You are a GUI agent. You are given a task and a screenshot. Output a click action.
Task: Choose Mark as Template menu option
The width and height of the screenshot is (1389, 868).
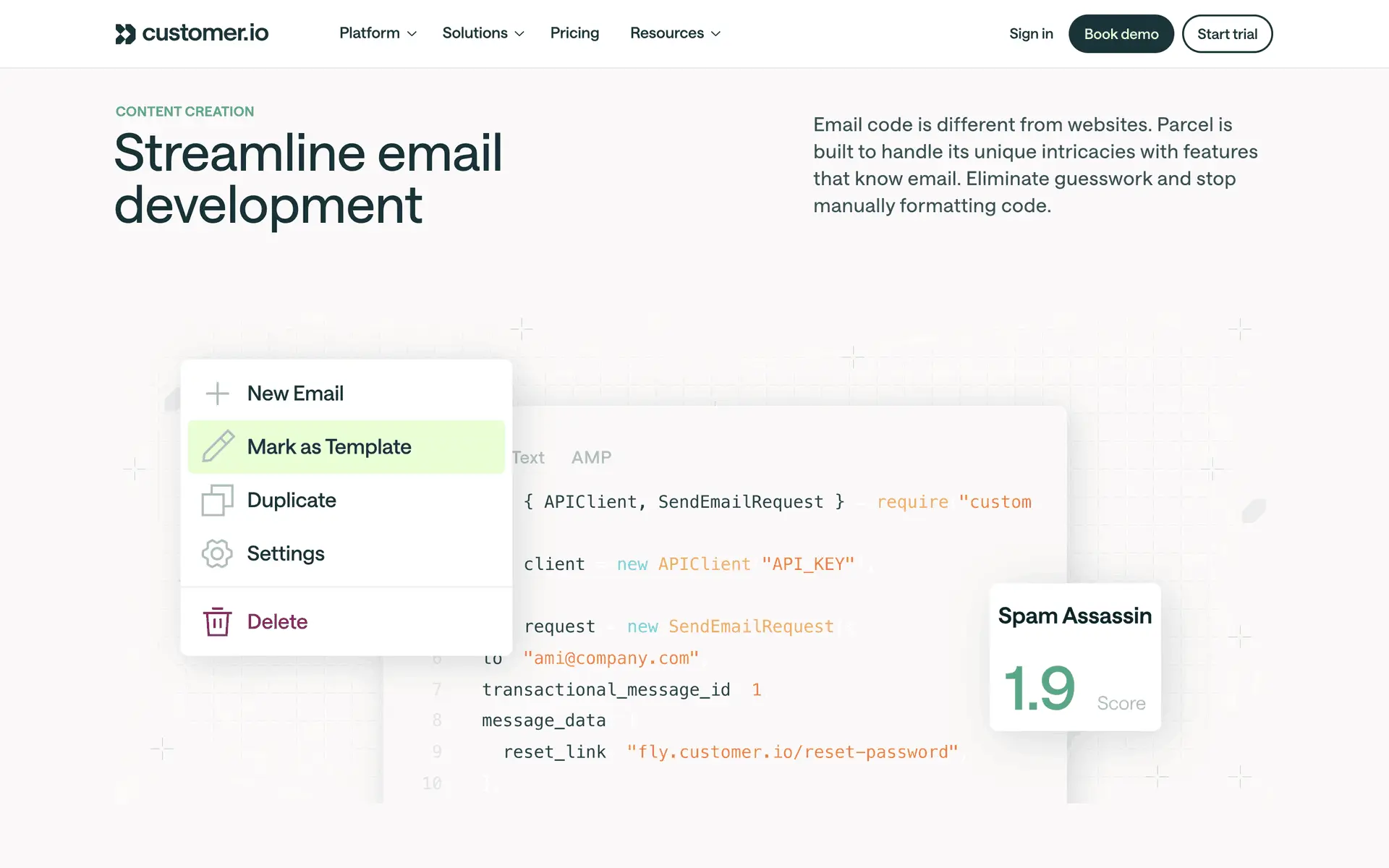tap(329, 447)
